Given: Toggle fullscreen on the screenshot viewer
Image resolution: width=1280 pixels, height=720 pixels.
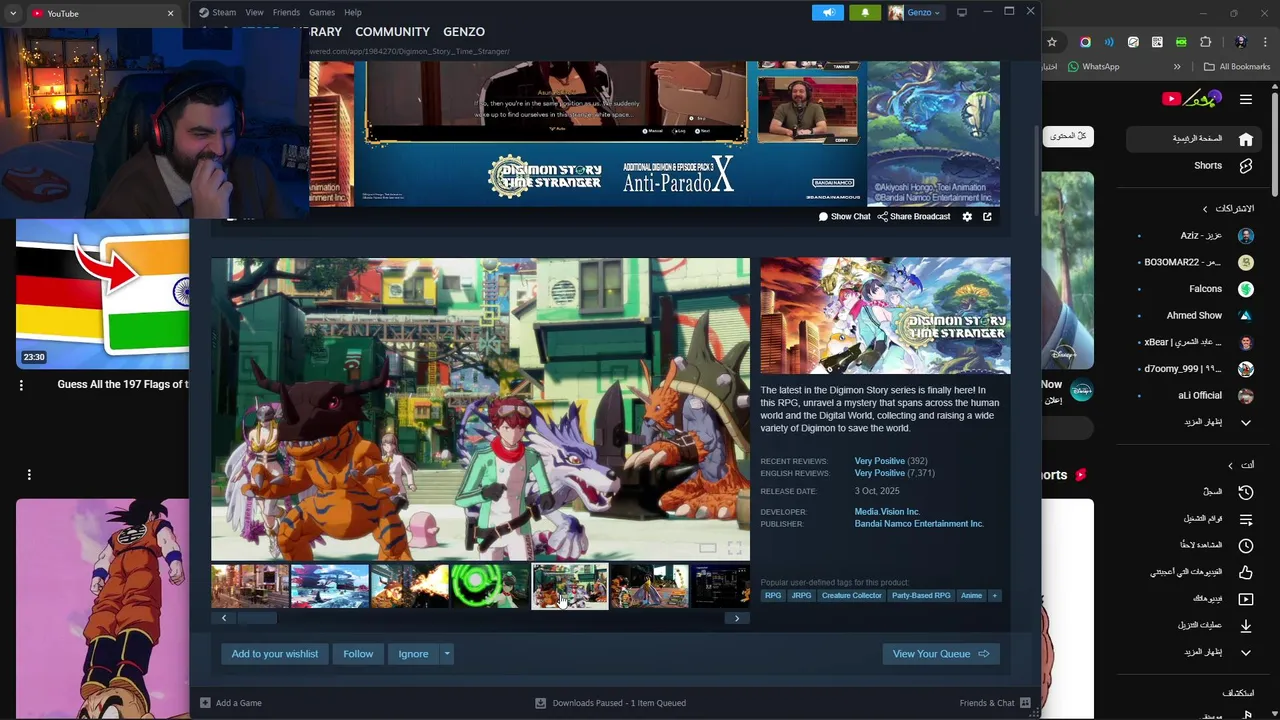Looking at the screenshot, I should (735, 548).
